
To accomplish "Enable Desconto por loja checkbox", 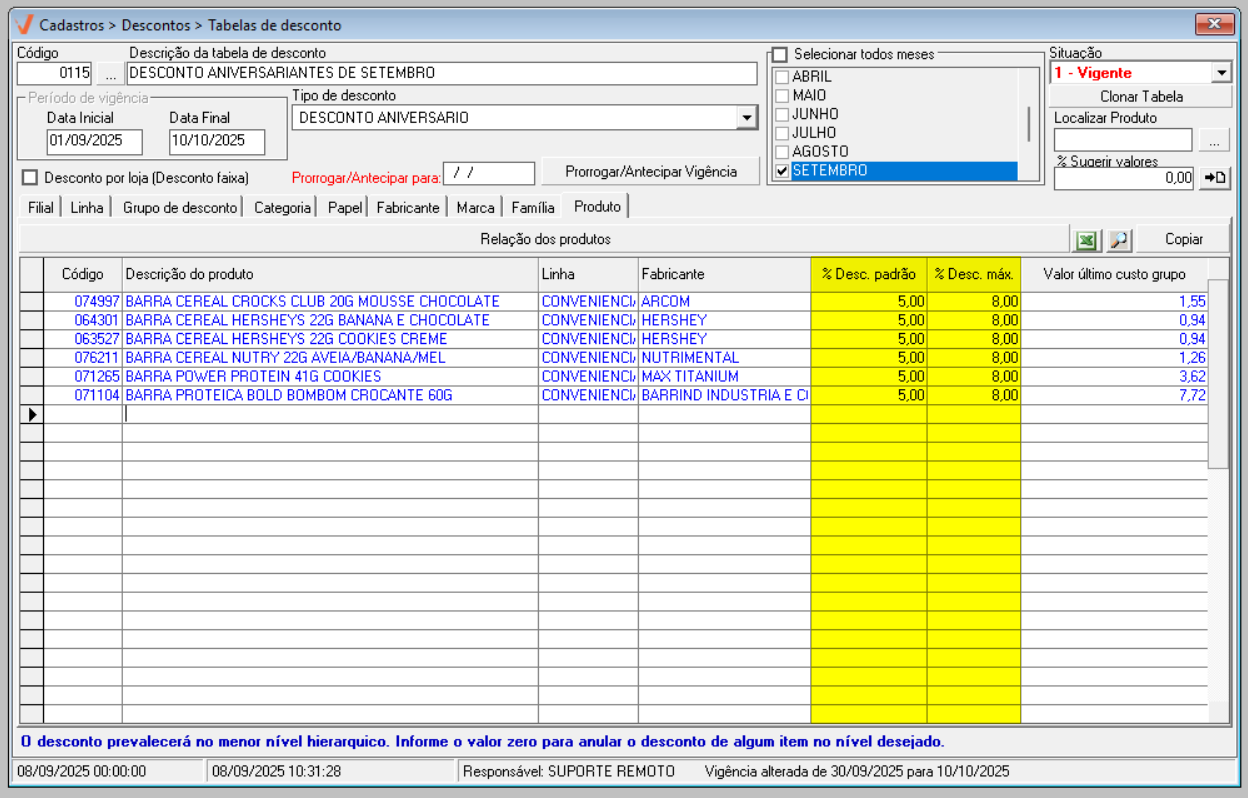I will tap(30, 178).
